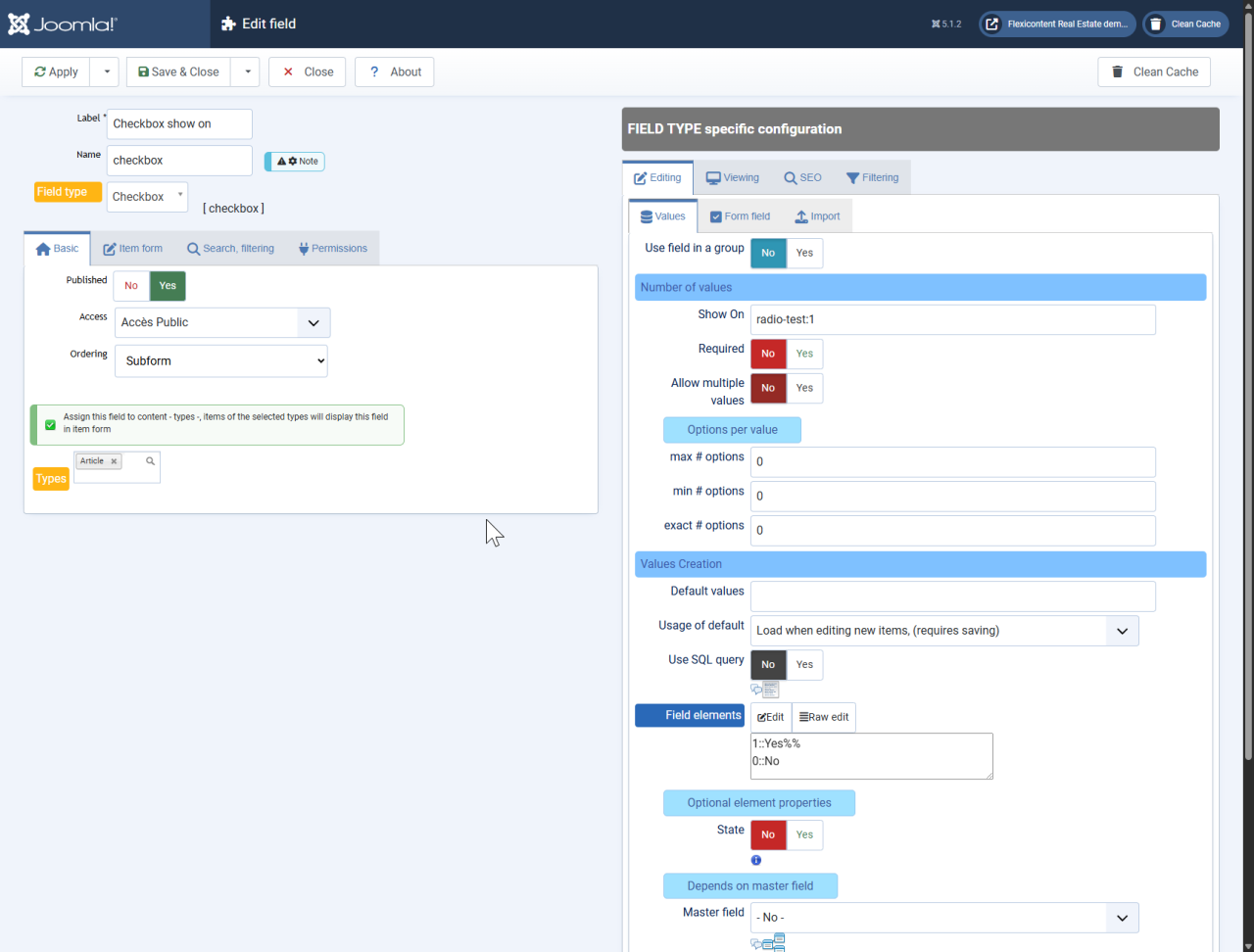Click the blue info icon below State
Screen dimensions: 1254x952
click(756, 860)
